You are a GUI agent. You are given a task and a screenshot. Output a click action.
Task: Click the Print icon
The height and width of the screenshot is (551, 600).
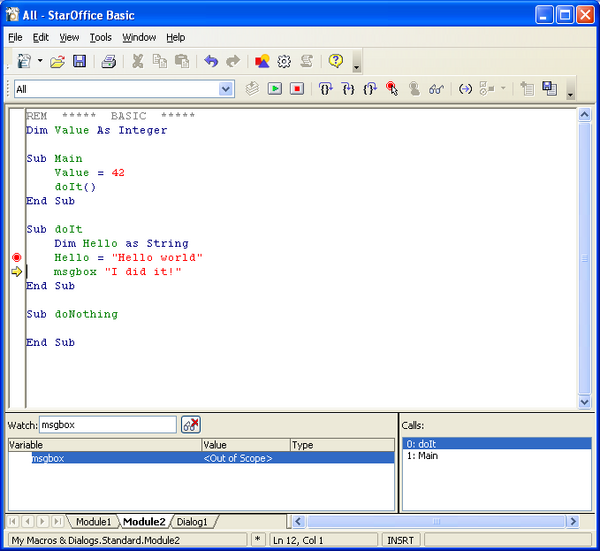pyautogui.click(x=108, y=61)
